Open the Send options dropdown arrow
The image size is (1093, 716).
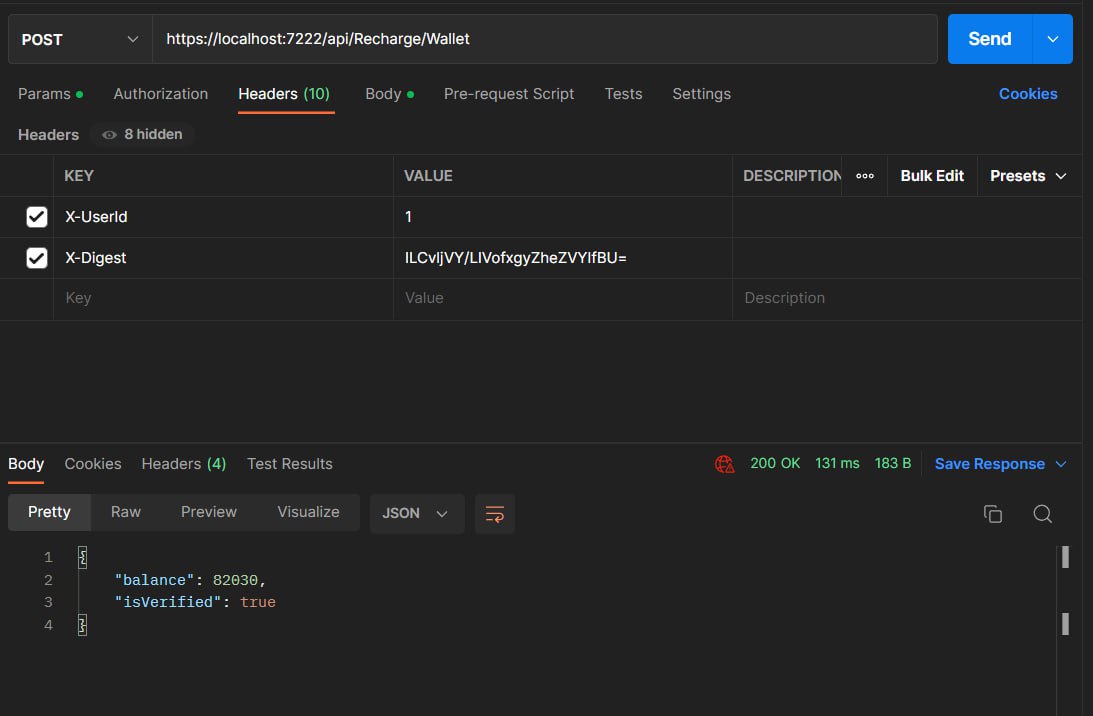1053,39
